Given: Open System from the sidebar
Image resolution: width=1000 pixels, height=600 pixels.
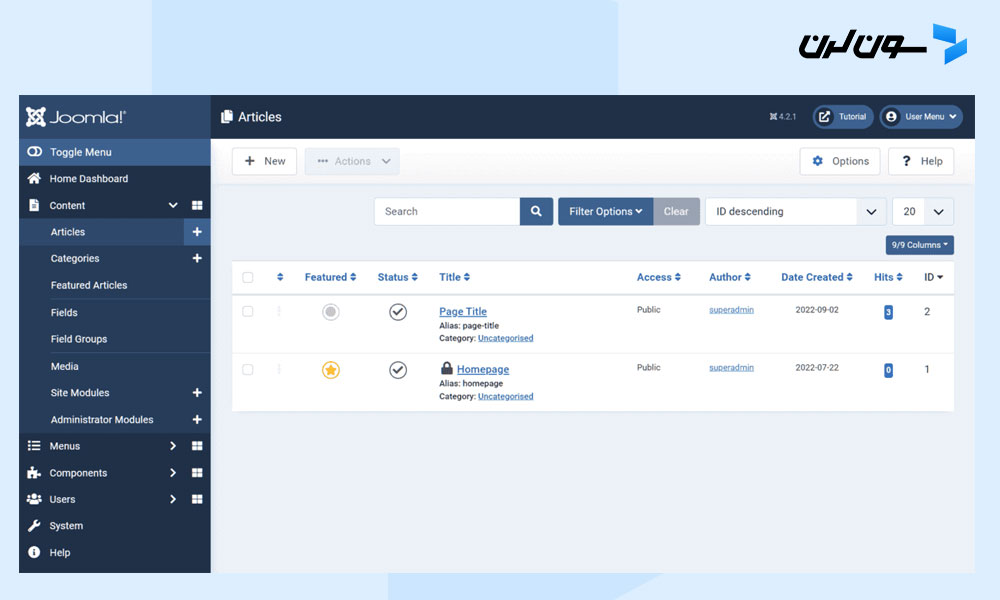Looking at the screenshot, I should pos(66,526).
